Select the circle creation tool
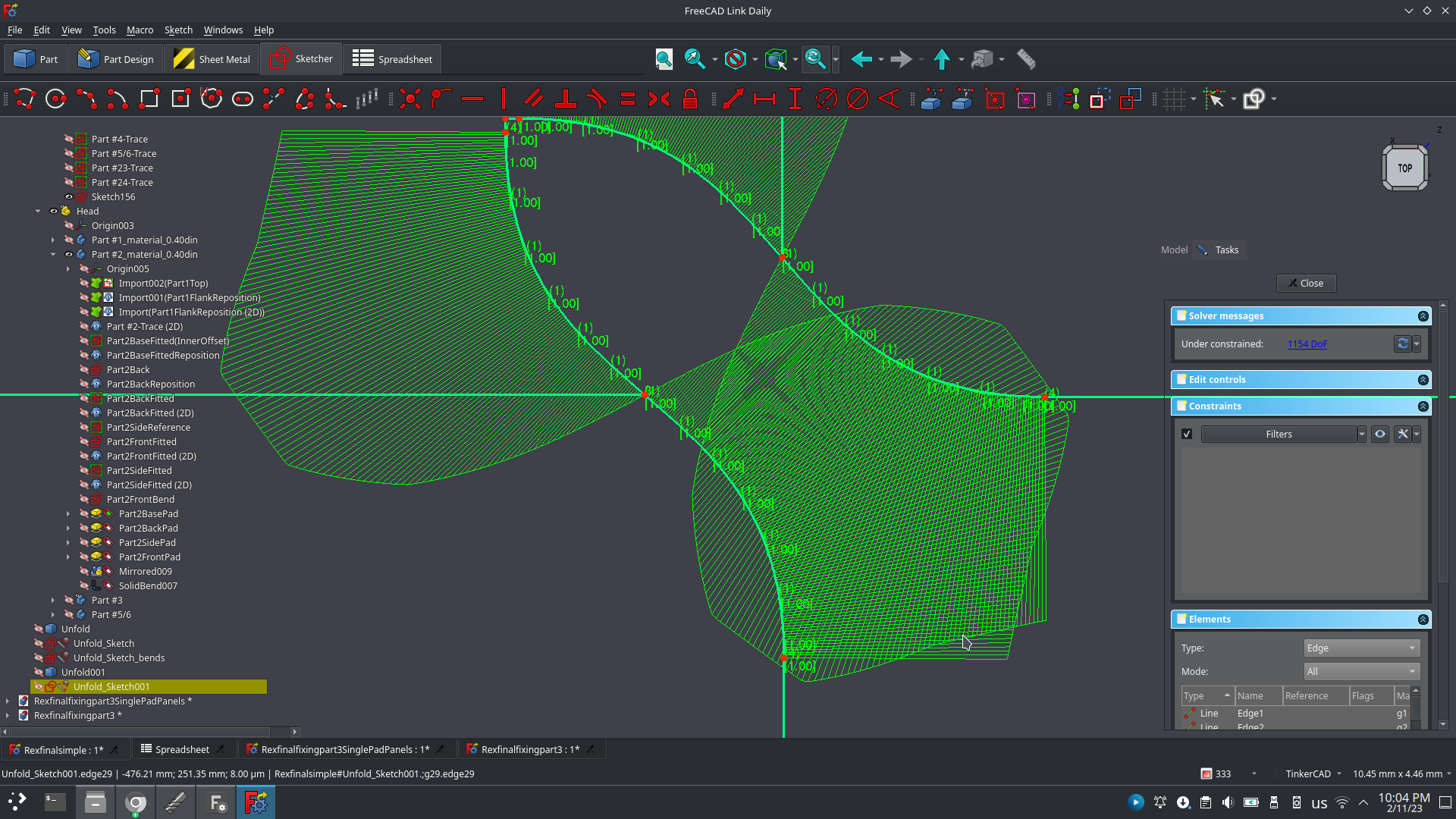Screen dimensions: 1456x819 coord(55,99)
